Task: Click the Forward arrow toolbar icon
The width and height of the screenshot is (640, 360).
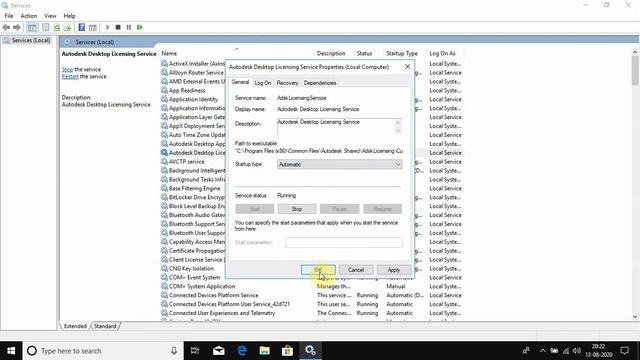Action: click(17, 27)
